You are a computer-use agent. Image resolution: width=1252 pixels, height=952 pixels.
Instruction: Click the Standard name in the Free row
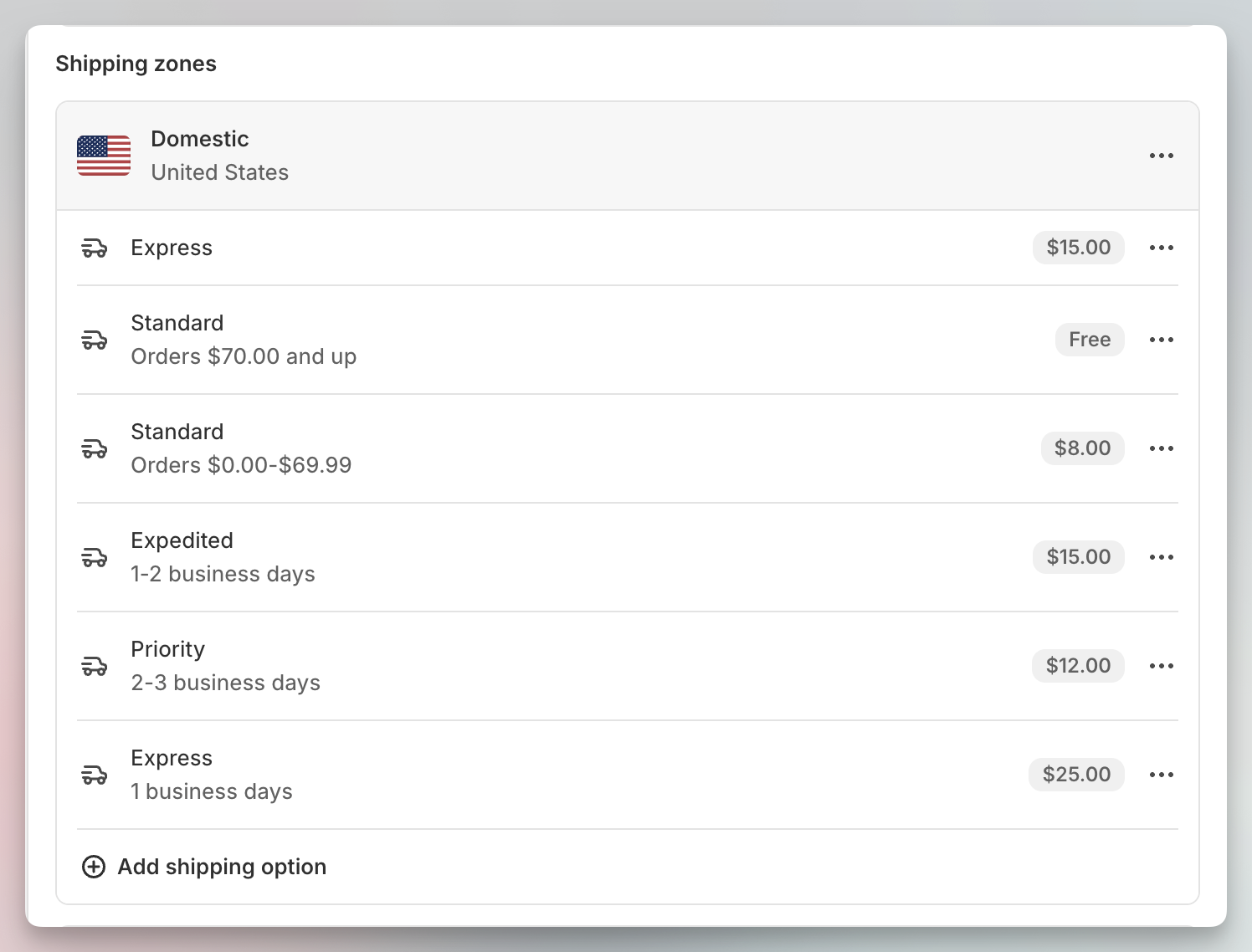(177, 323)
